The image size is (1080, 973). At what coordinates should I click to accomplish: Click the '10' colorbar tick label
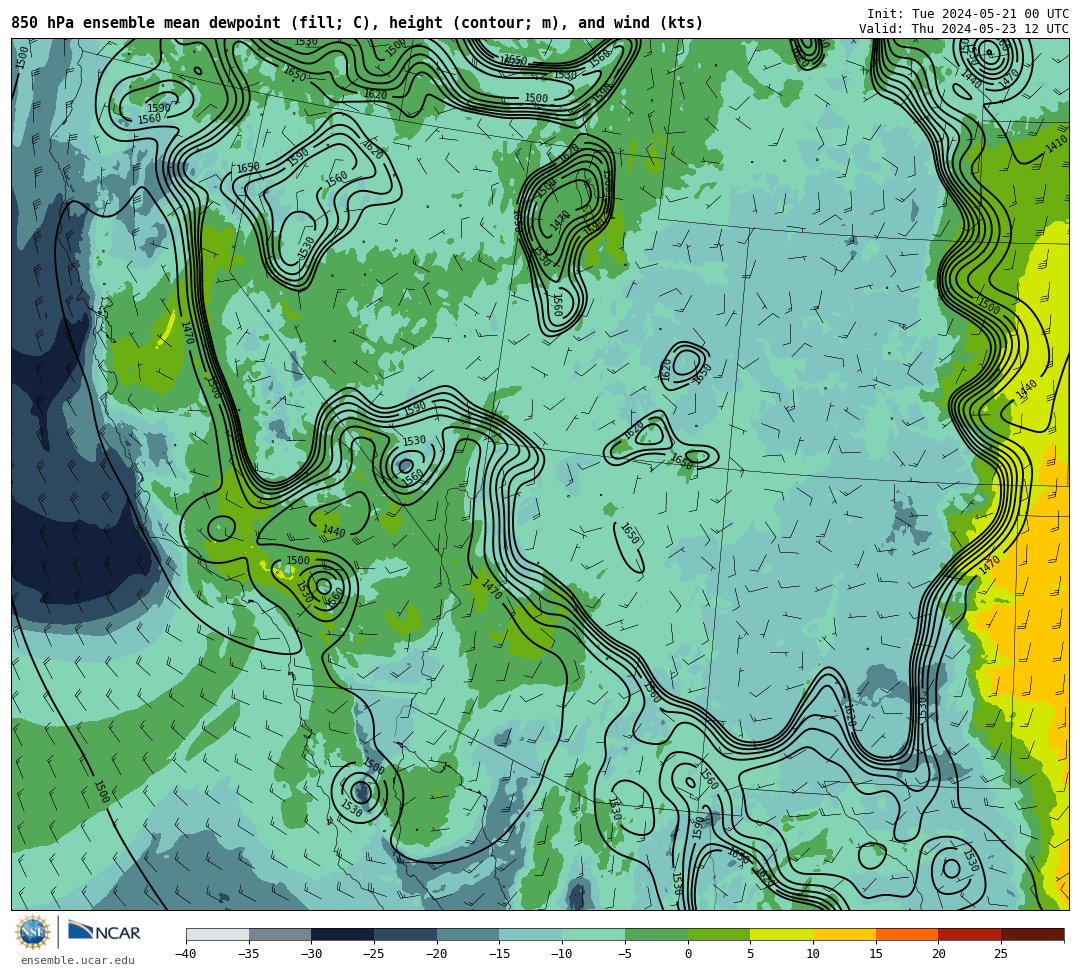(813, 954)
